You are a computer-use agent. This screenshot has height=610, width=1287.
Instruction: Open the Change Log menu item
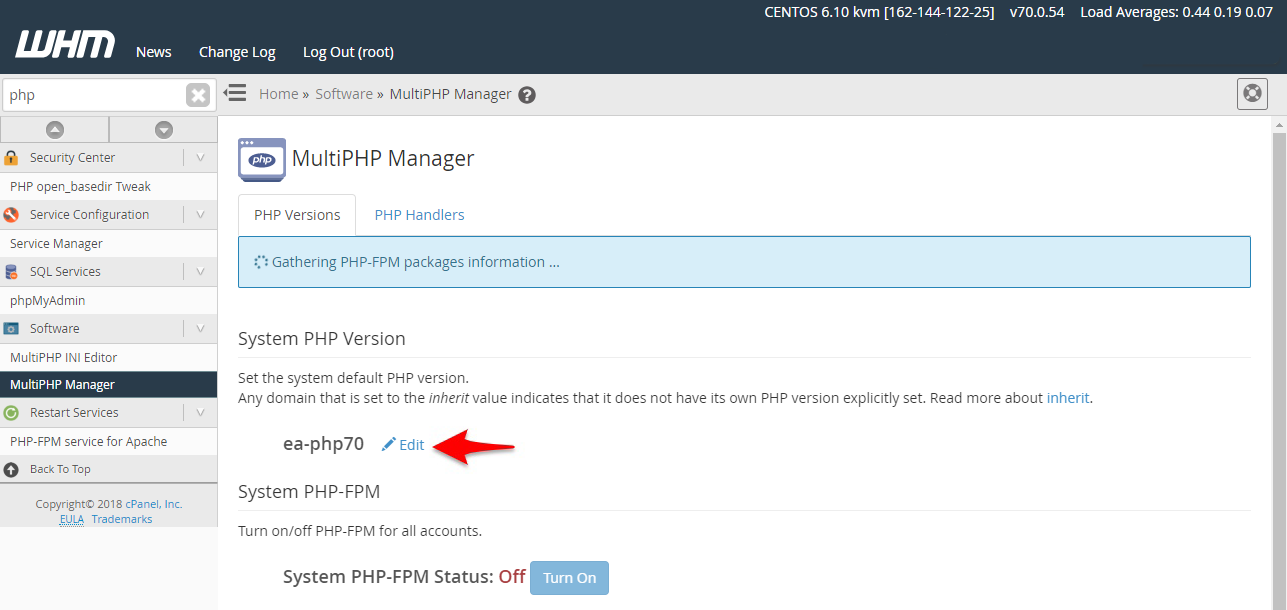click(x=236, y=51)
